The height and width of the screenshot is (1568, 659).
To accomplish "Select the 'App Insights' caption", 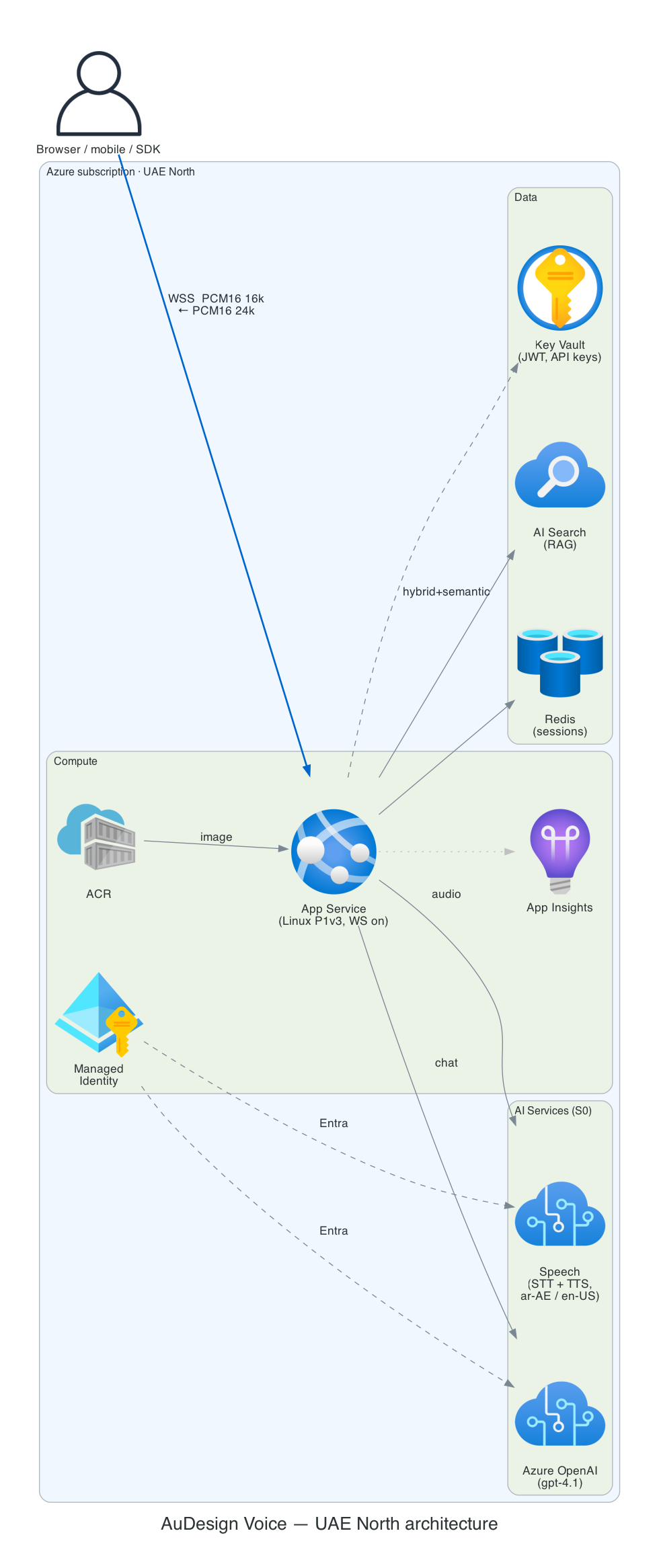I will 560,907.
